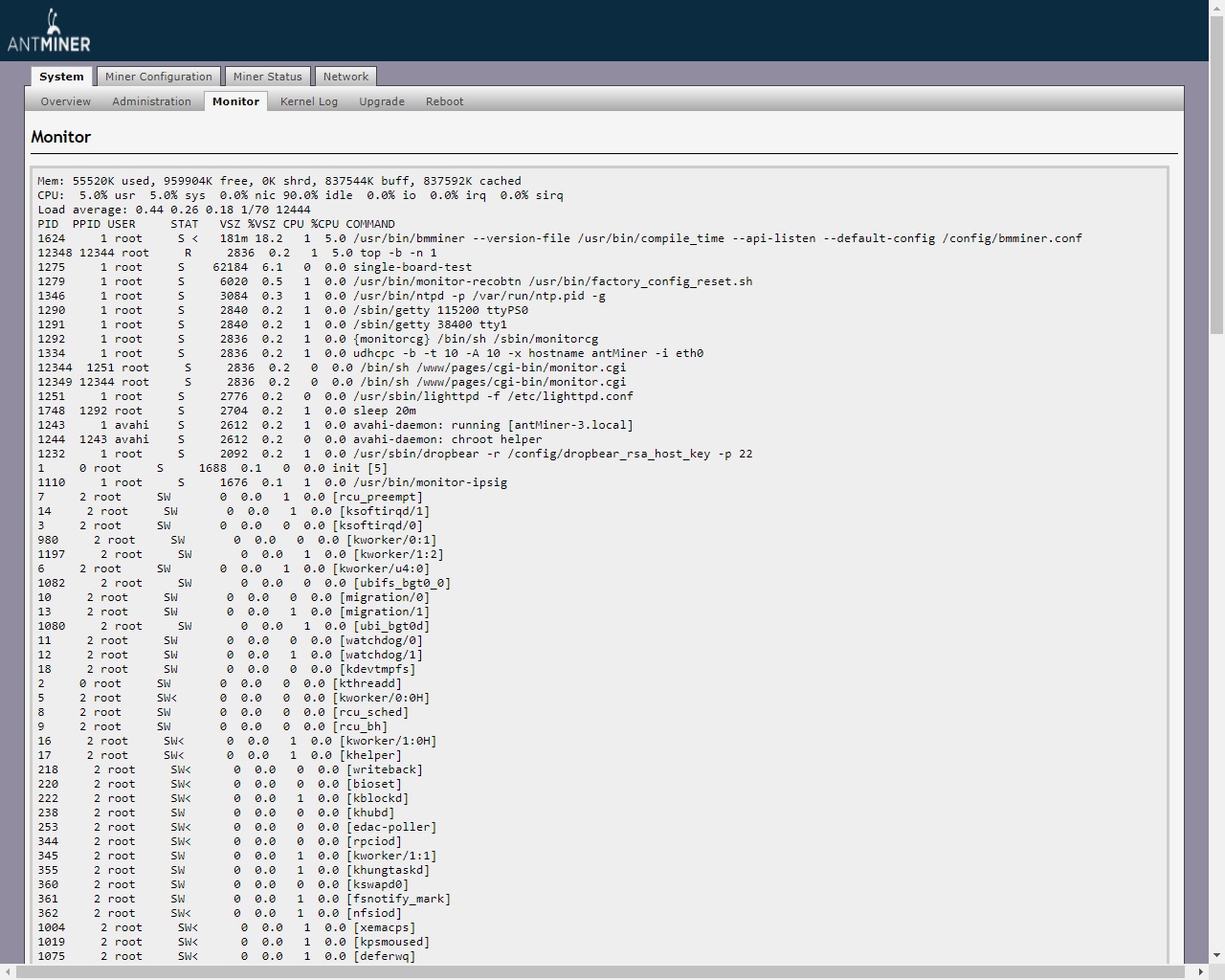Click the 'CPU: 5.0% usr' line
Viewport: 1225px width, 980px height.
point(301,195)
